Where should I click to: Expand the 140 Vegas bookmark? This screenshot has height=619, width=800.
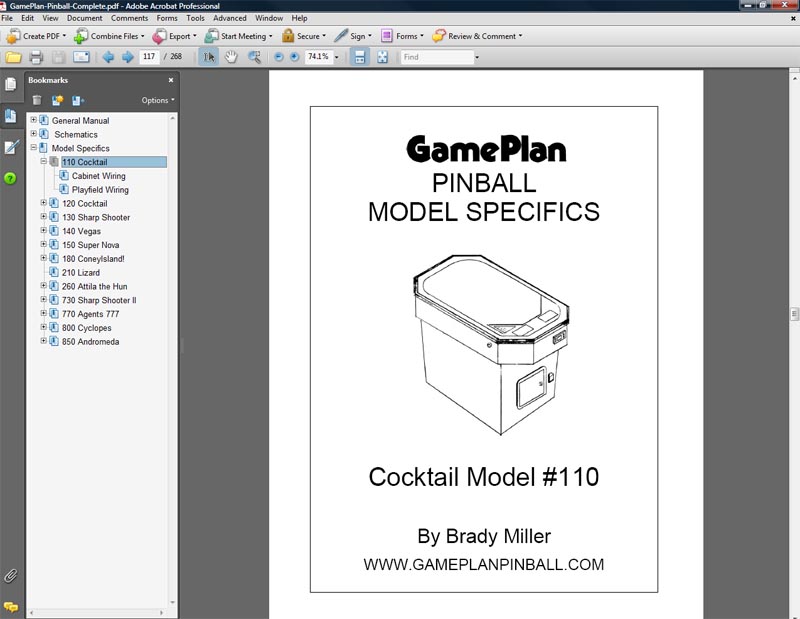44,230
